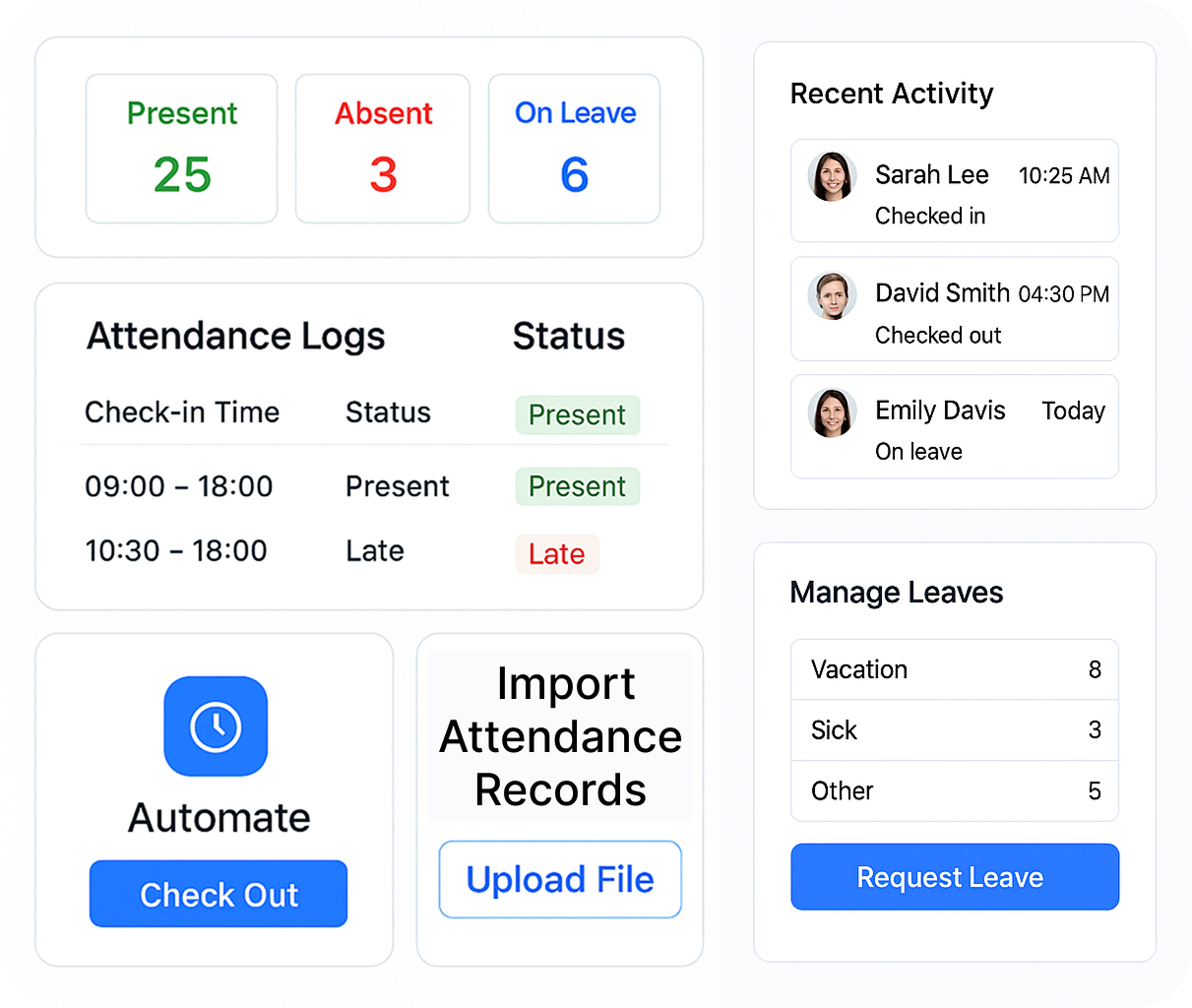Open the On Leave count card

click(x=575, y=149)
